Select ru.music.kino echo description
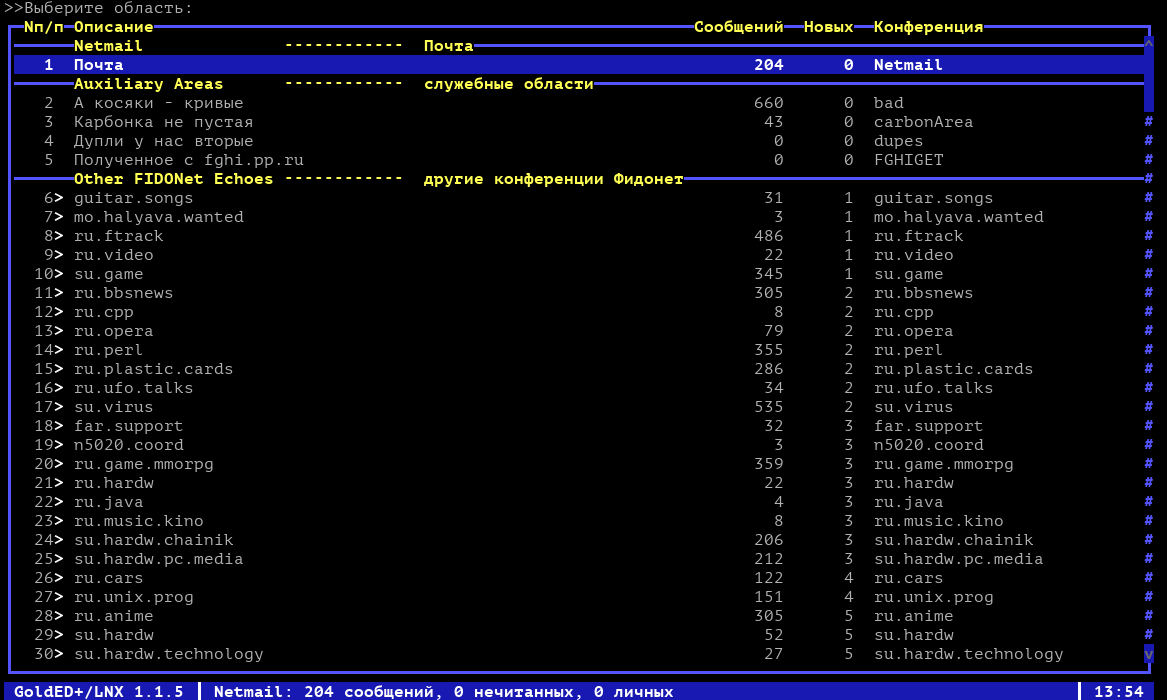Screen dimensions: 1167x700 click(x=138, y=521)
